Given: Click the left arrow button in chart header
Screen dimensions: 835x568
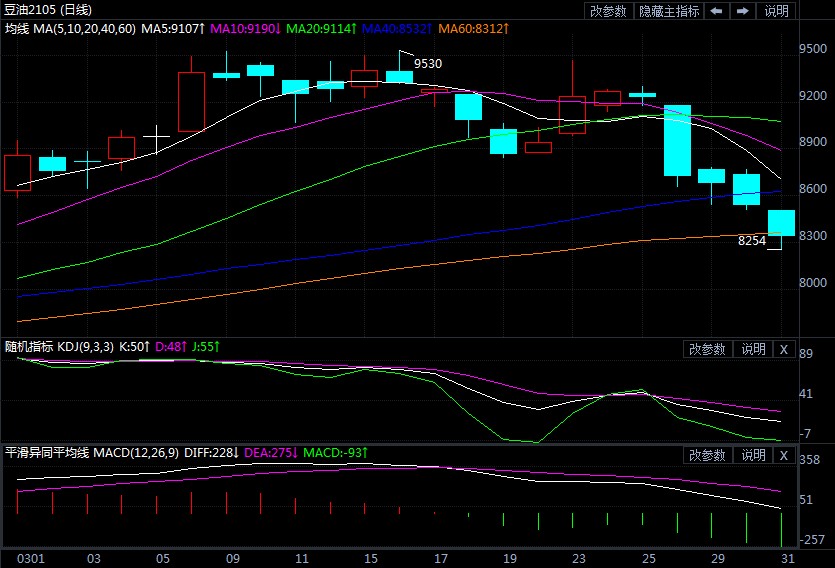Looking at the screenshot, I should [716, 11].
